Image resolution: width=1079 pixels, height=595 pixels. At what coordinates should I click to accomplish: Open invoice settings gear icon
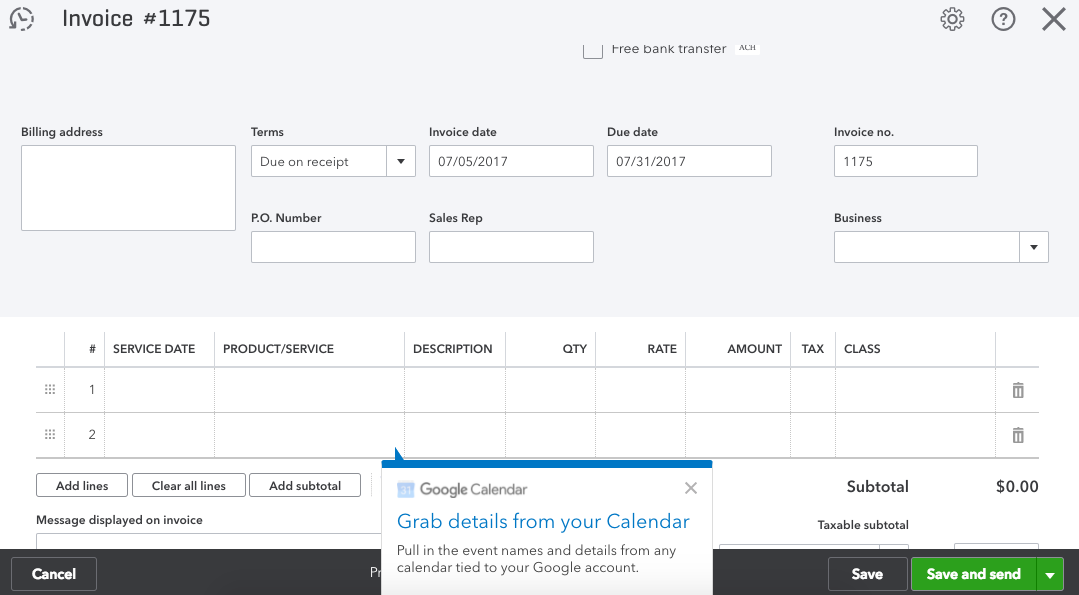(952, 19)
